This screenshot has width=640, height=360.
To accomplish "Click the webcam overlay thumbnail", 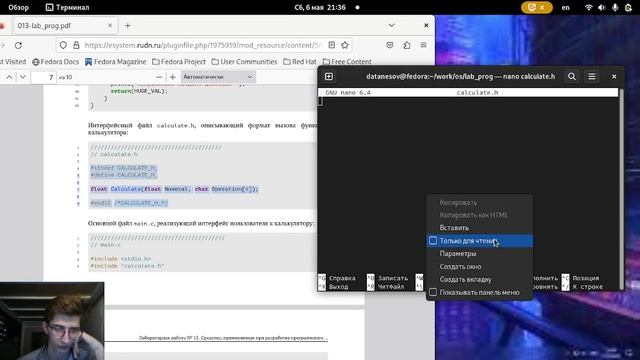I will tap(52, 321).
